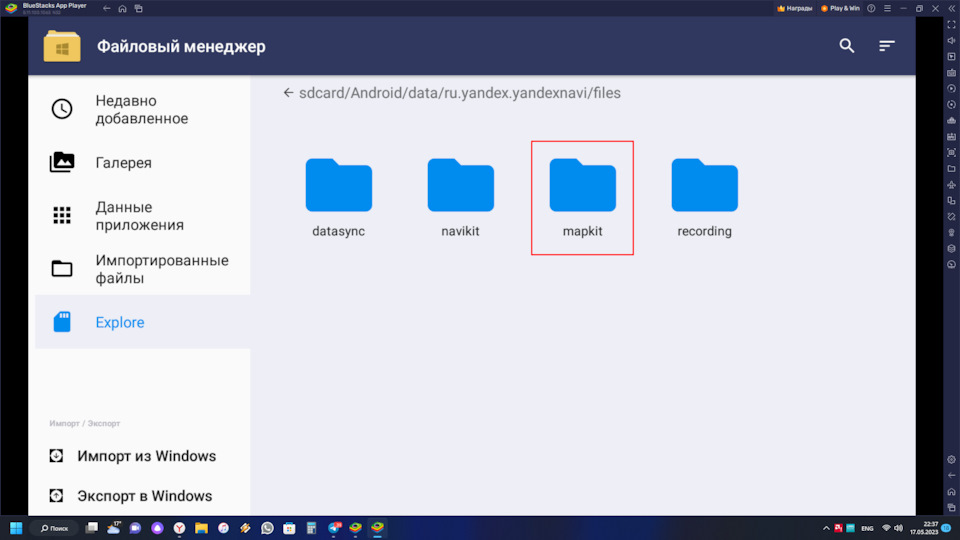Open the search in the file manager

(x=847, y=46)
